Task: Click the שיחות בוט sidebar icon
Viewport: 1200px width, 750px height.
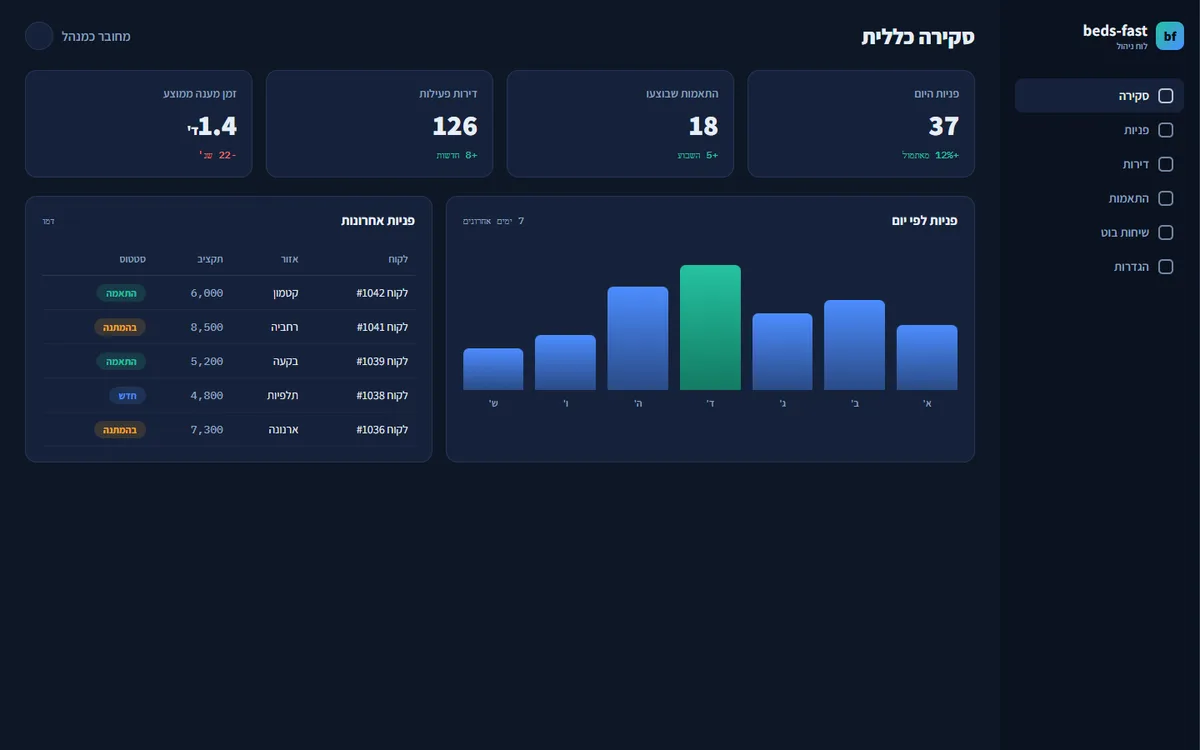Action: point(1165,232)
